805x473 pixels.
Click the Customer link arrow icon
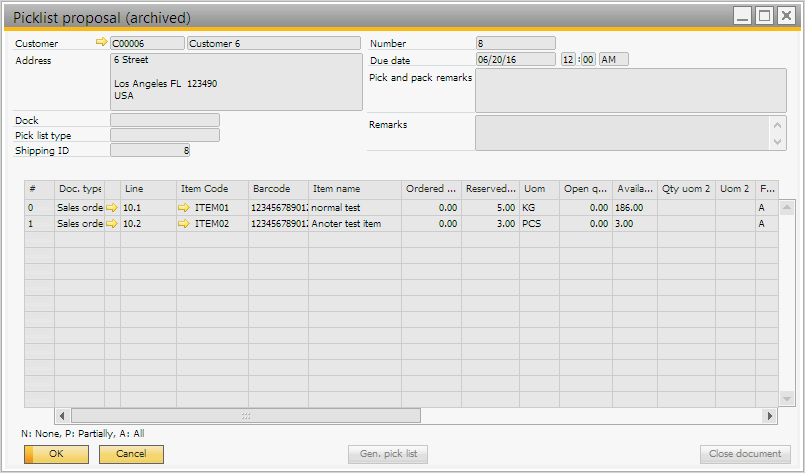pos(100,43)
